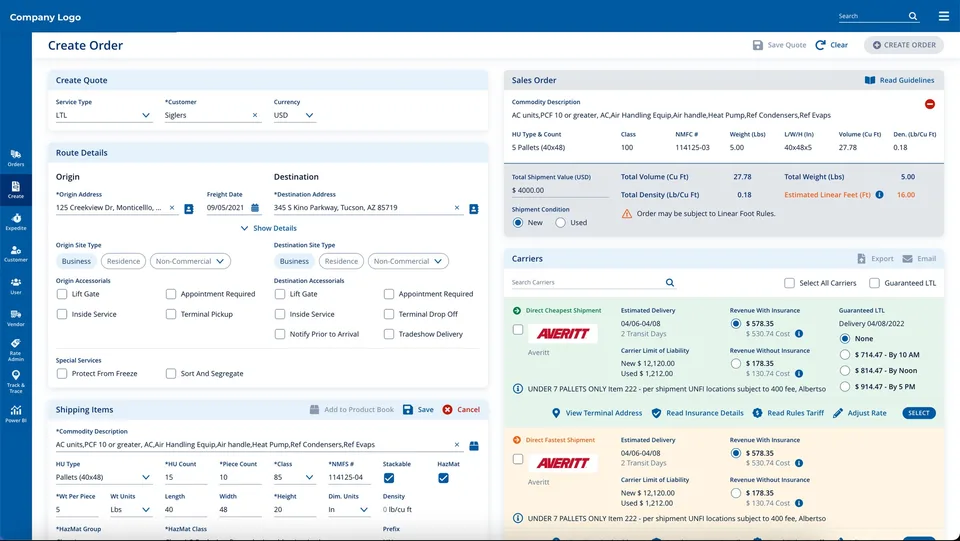
Task: Check Tradeshow Delivery checkbox
Action: (389, 334)
